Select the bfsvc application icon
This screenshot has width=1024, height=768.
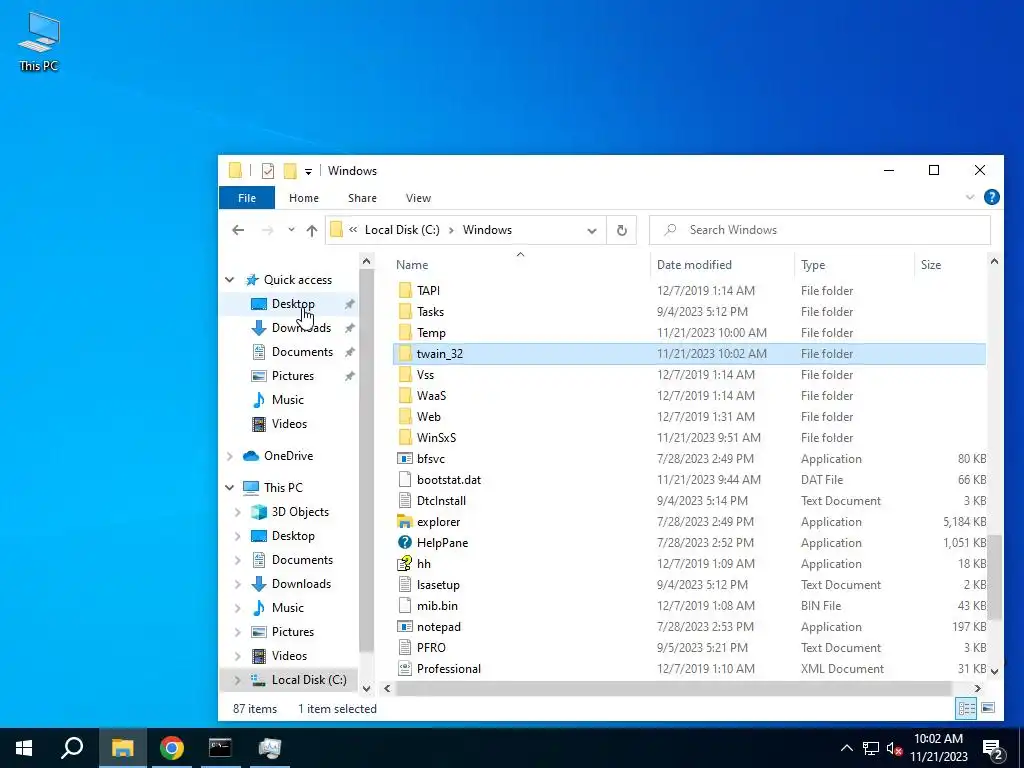(405, 458)
